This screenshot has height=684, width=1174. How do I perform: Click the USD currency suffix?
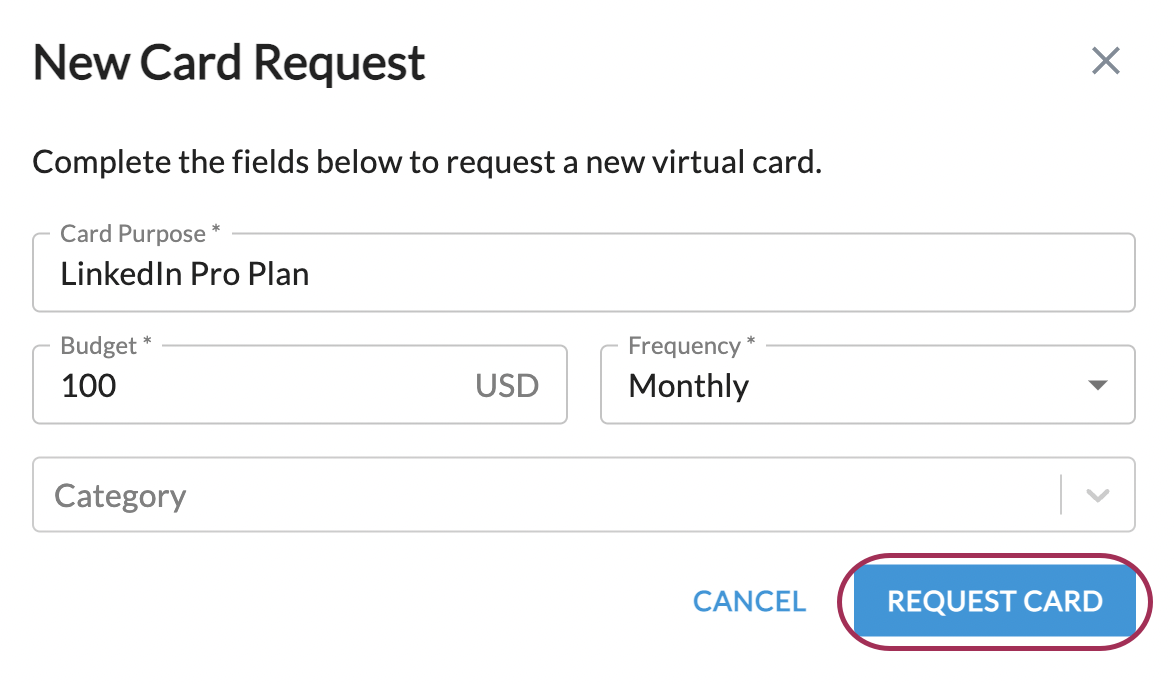point(507,386)
